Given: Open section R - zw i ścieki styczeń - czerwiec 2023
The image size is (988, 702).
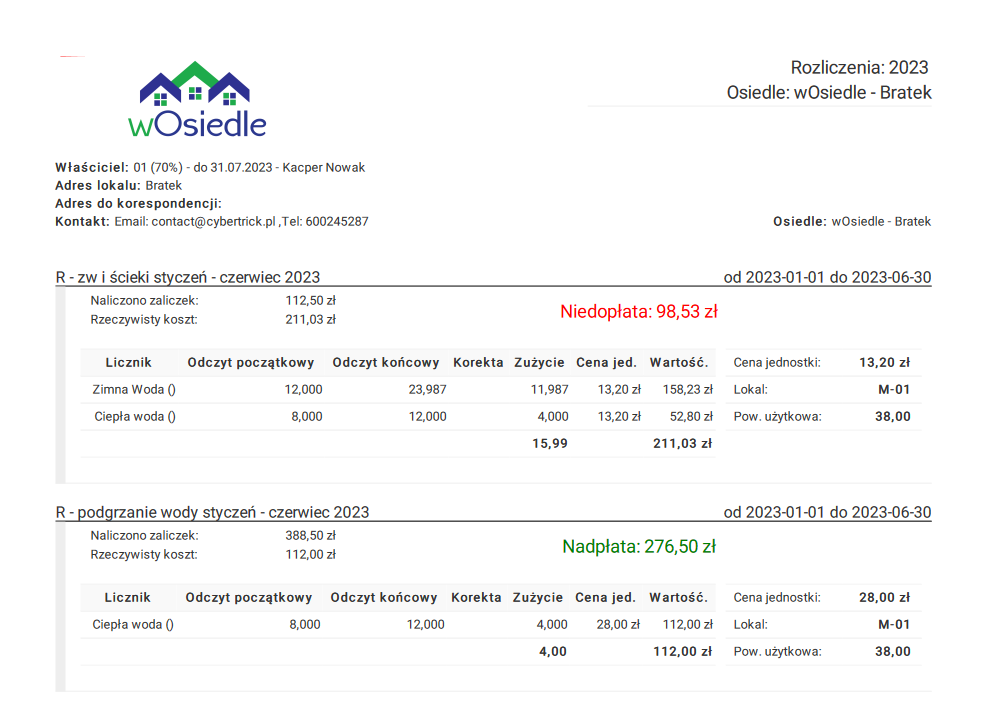Looking at the screenshot, I should 188,277.
